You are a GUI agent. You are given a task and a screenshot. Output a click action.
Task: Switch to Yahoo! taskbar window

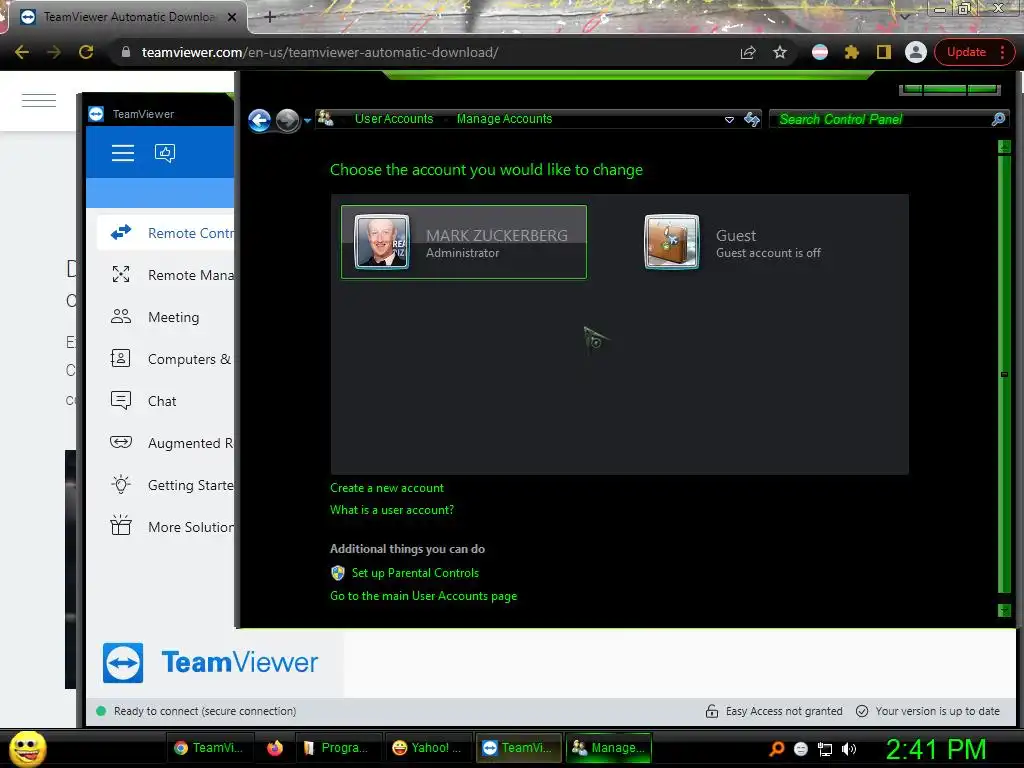(x=428, y=748)
